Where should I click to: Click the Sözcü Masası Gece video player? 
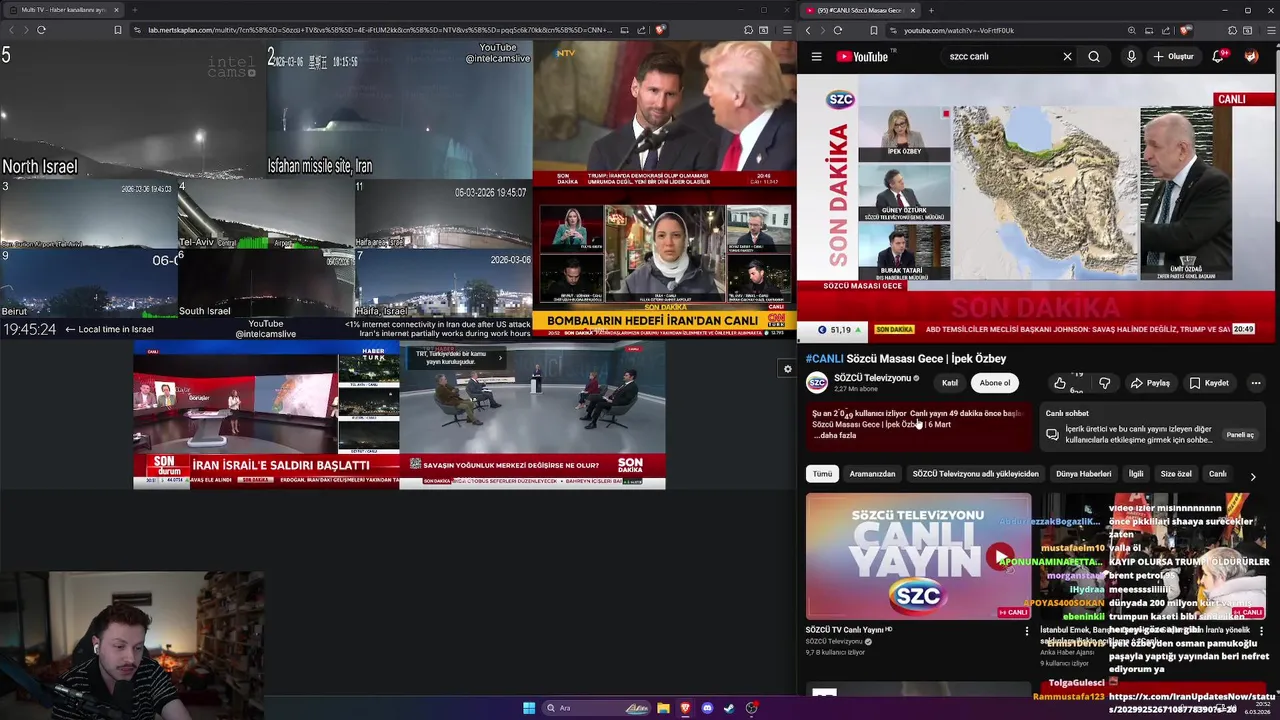pos(1038,209)
